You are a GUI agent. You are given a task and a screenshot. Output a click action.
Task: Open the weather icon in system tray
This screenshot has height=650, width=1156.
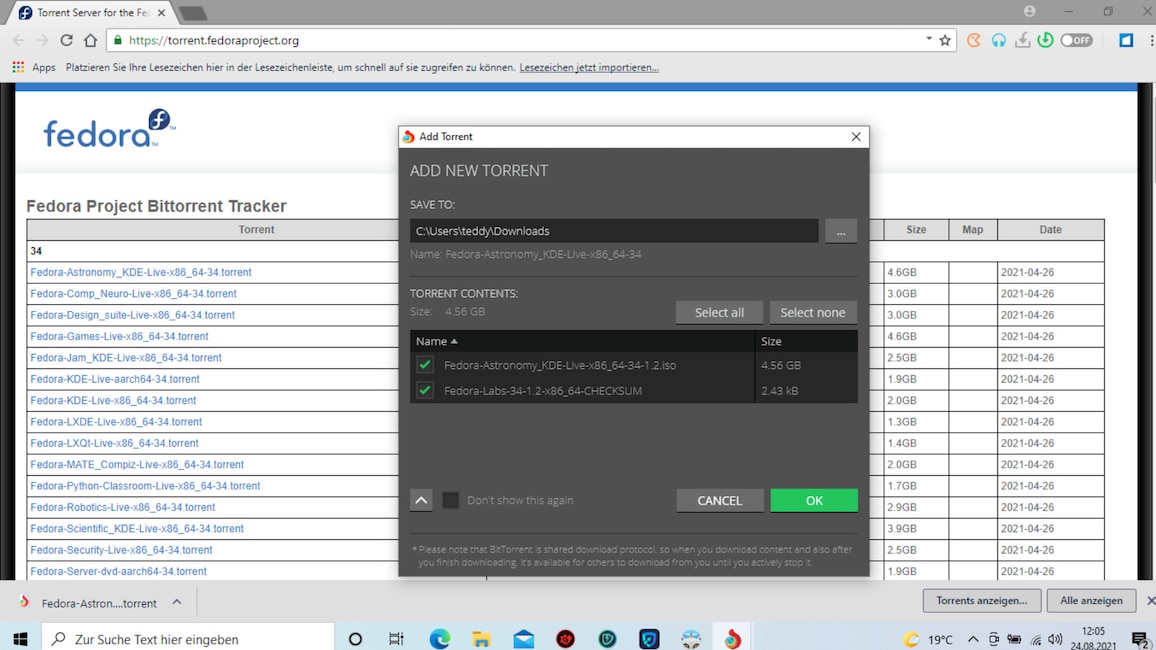(x=912, y=640)
